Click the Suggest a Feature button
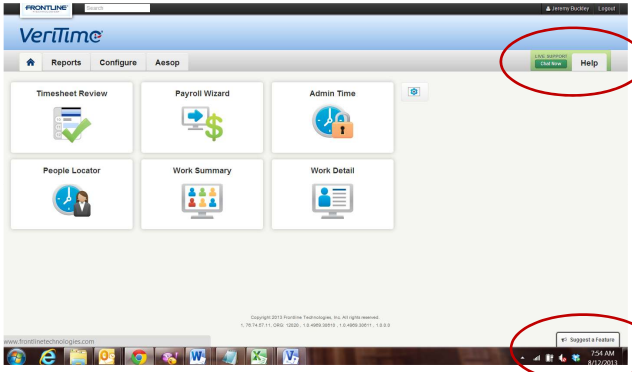The height and width of the screenshot is (372, 632). click(x=588, y=340)
